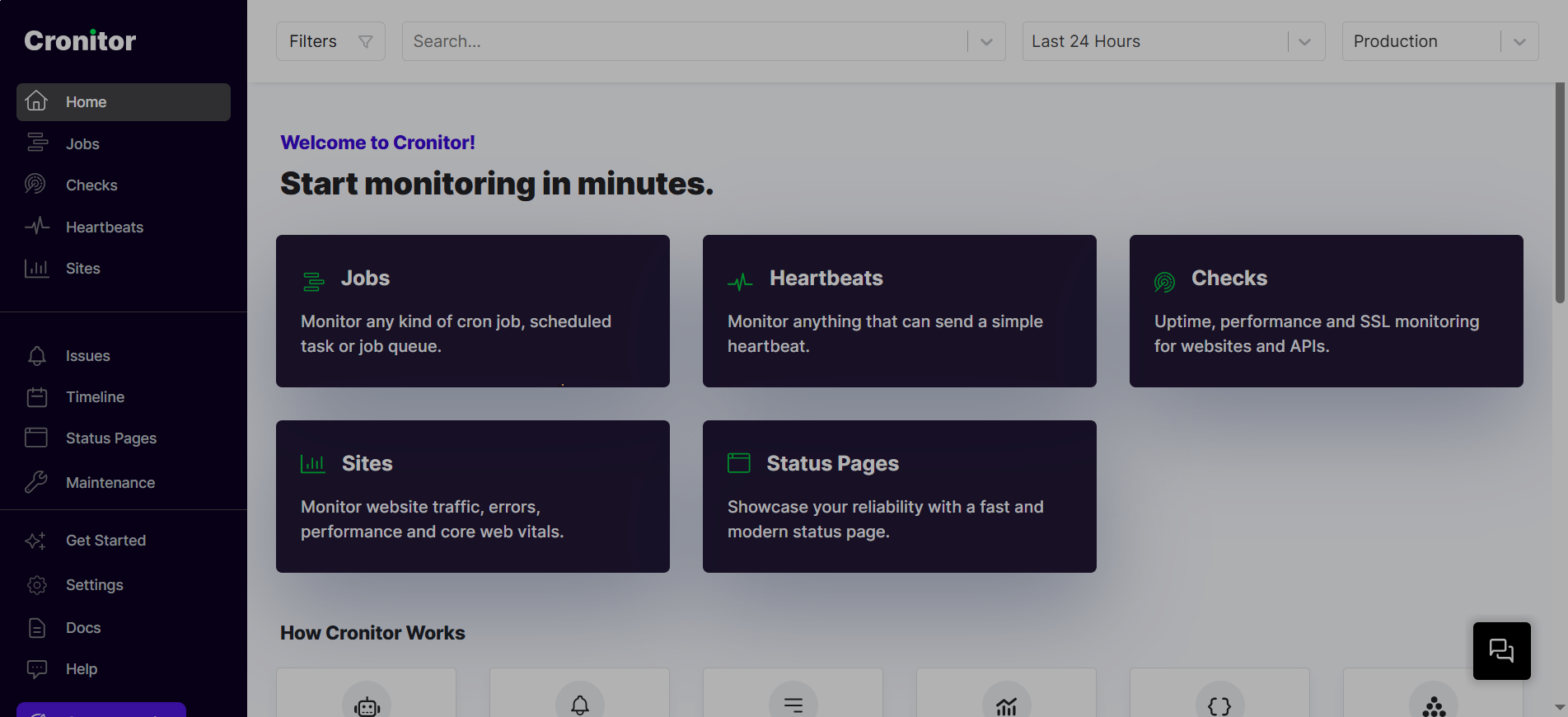The width and height of the screenshot is (1568, 717).
Task: Click the Jobs icon in sidebar
Action: click(36, 143)
